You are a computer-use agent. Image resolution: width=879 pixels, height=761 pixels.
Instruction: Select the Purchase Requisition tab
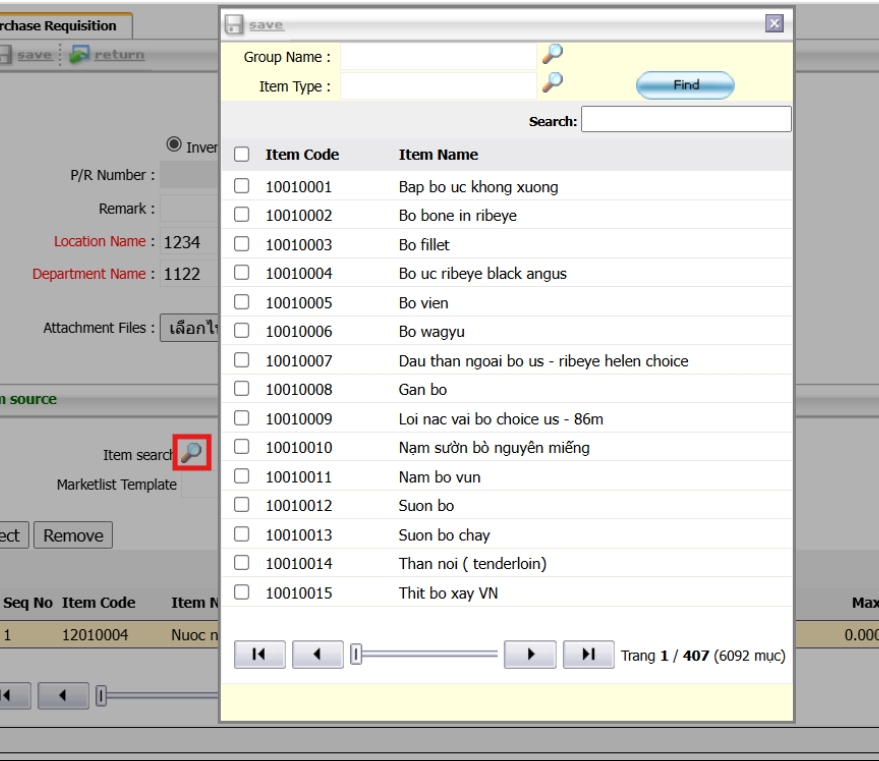coord(65,26)
